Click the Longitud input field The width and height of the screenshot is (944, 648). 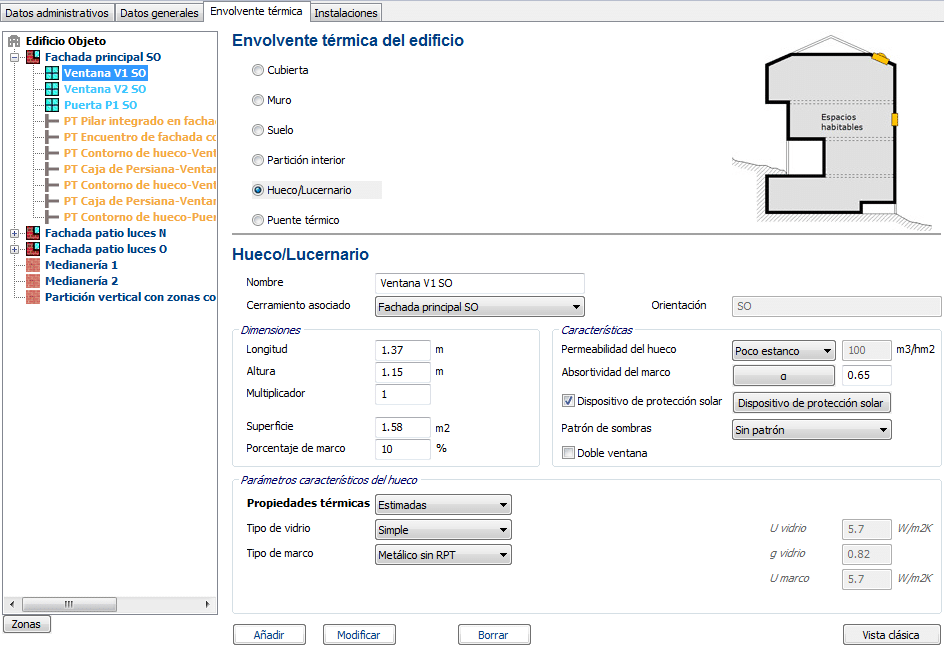point(403,351)
